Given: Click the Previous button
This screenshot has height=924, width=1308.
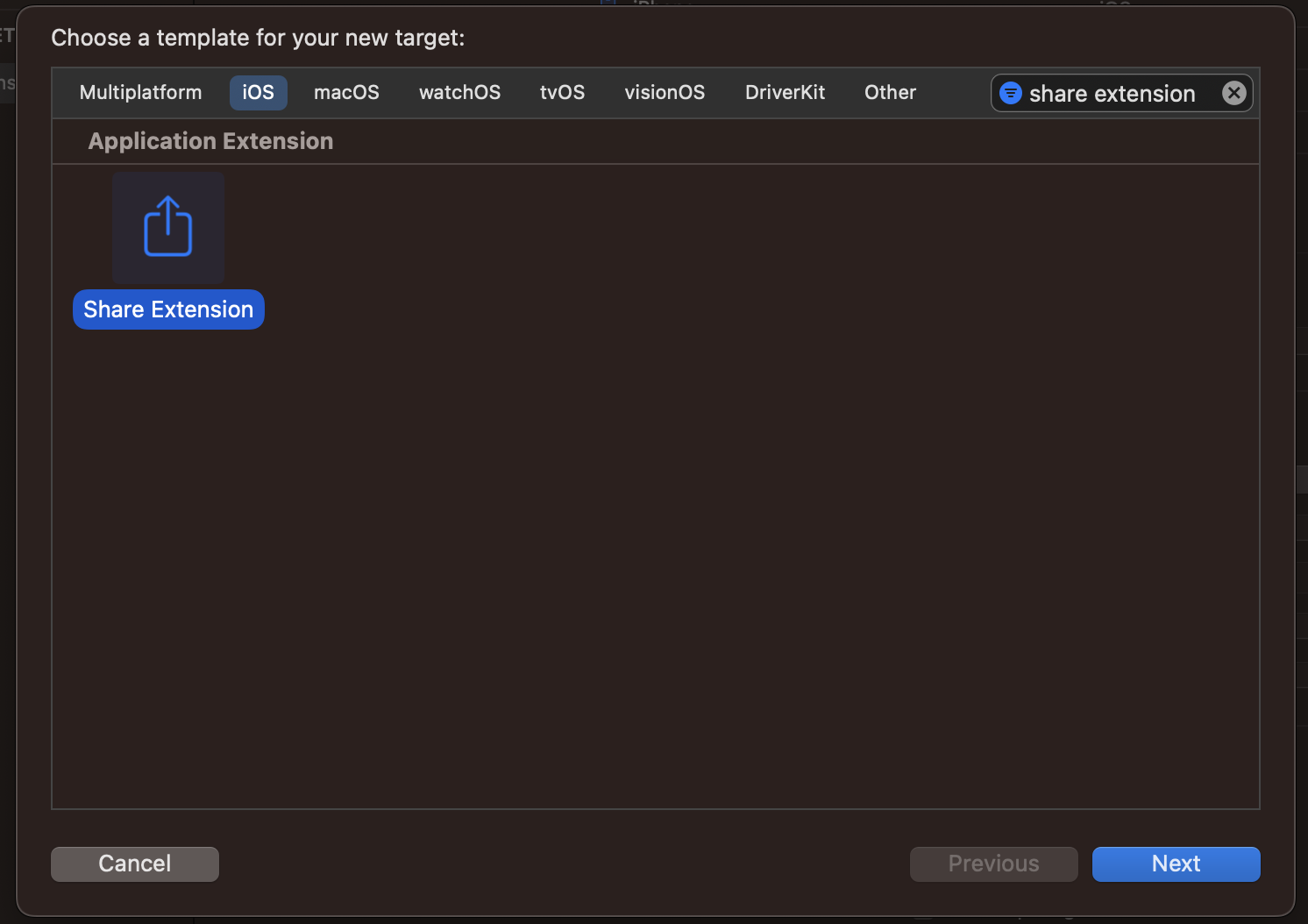Looking at the screenshot, I should (x=993, y=864).
